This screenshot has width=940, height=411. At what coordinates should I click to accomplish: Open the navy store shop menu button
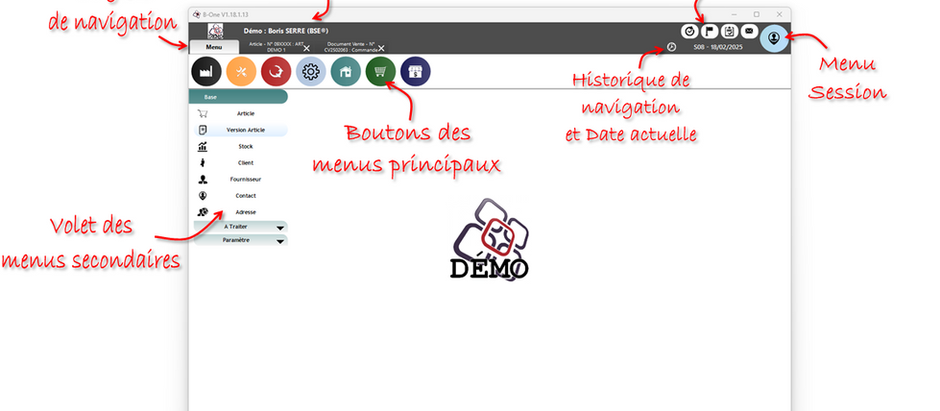[415, 72]
